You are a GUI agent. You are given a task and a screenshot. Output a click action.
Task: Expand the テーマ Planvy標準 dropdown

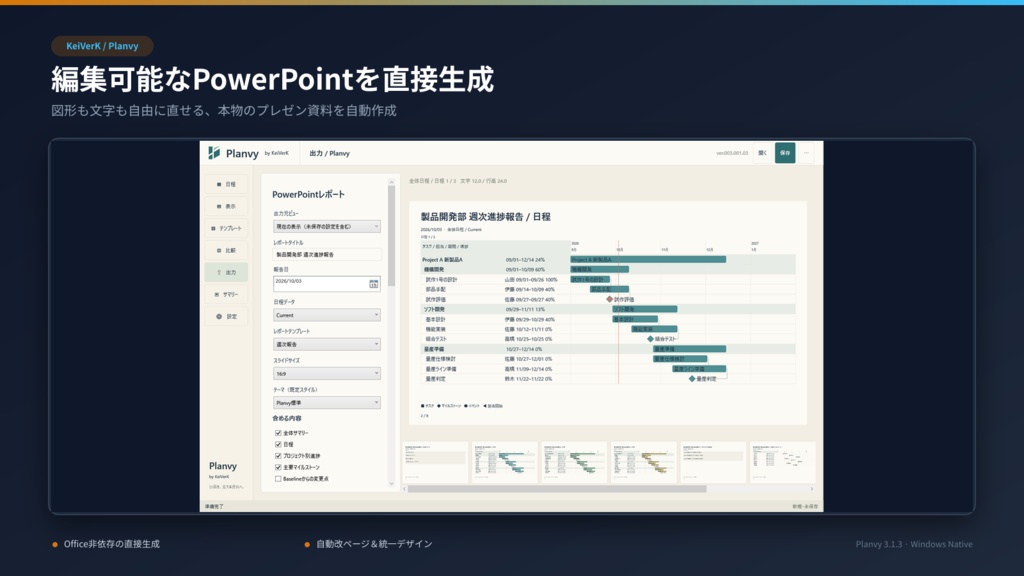[327, 403]
